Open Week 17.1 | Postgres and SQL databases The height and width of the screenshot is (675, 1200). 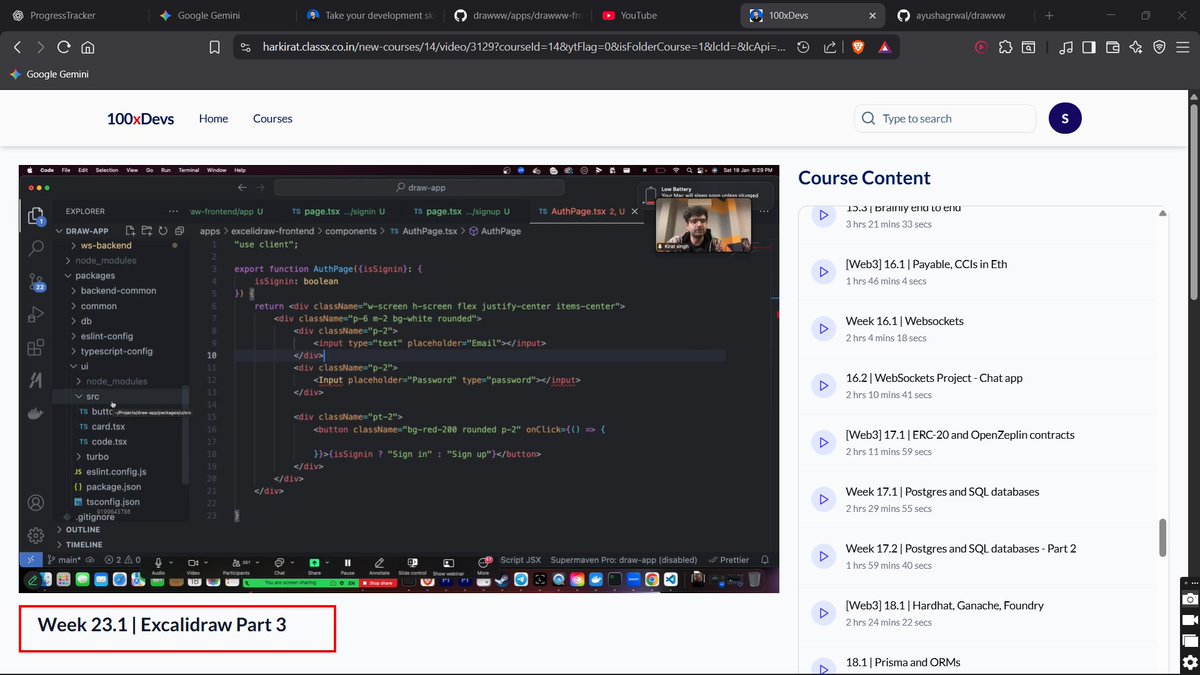tap(942, 492)
